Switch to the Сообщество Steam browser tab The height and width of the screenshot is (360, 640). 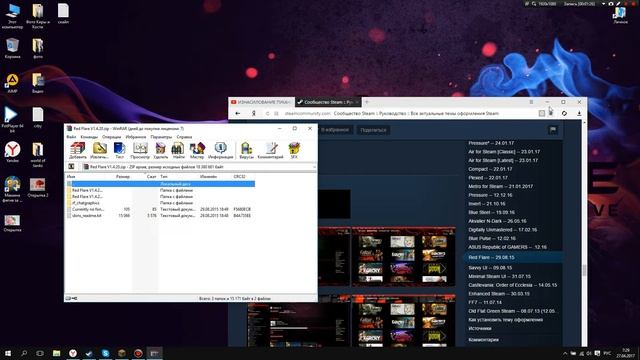coord(328,102)
